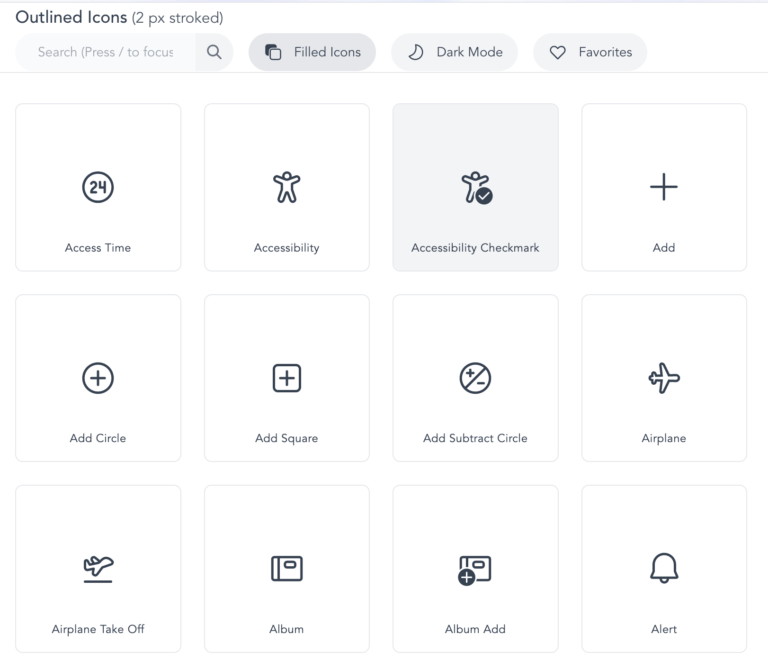Click the 'Accessibility Checkmark' label text
Screen dimensions: 768x670
(475, 248)
